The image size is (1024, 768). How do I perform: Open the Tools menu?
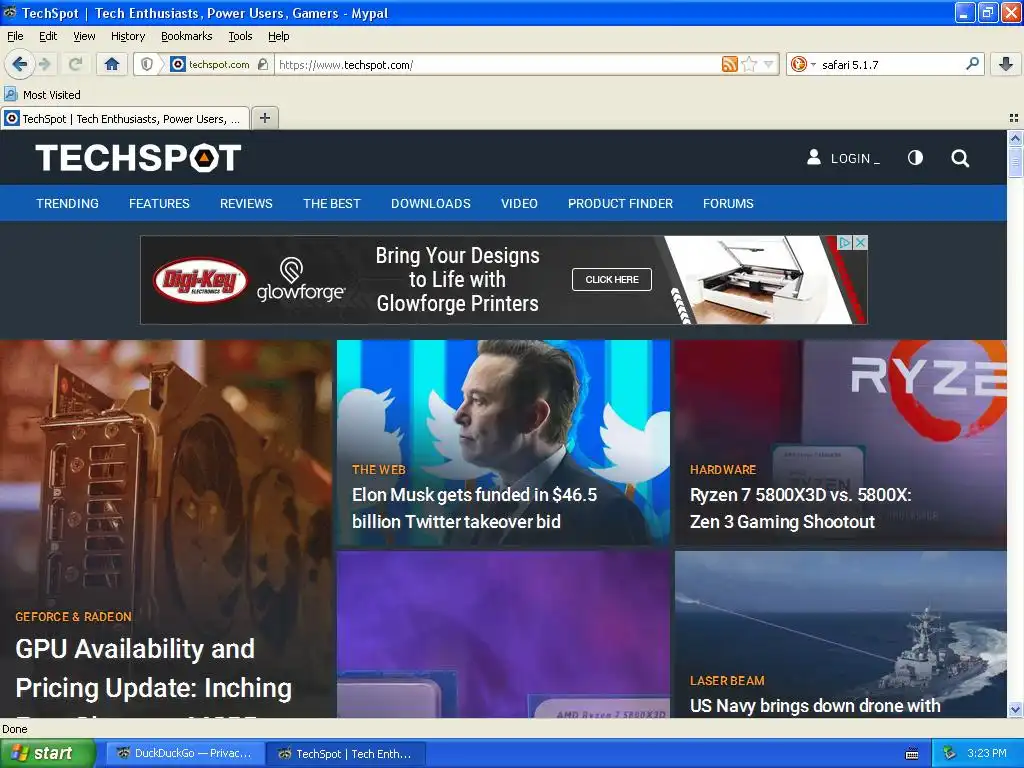point(240,36)
